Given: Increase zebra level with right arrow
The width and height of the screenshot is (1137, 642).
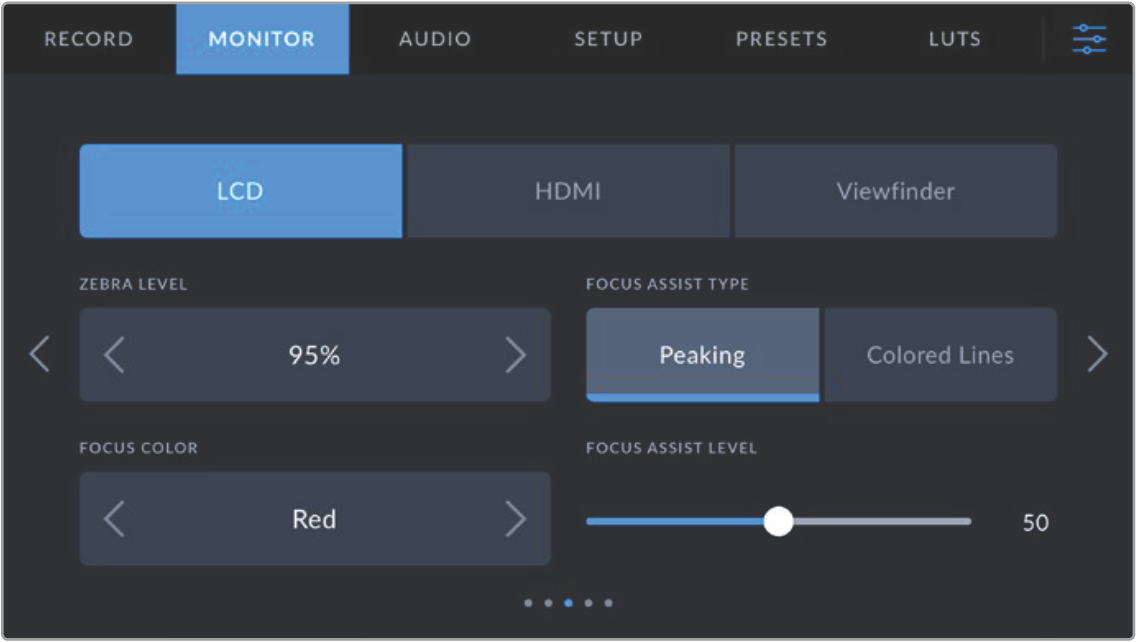Looking at the screenshot, I should point(515,355).
